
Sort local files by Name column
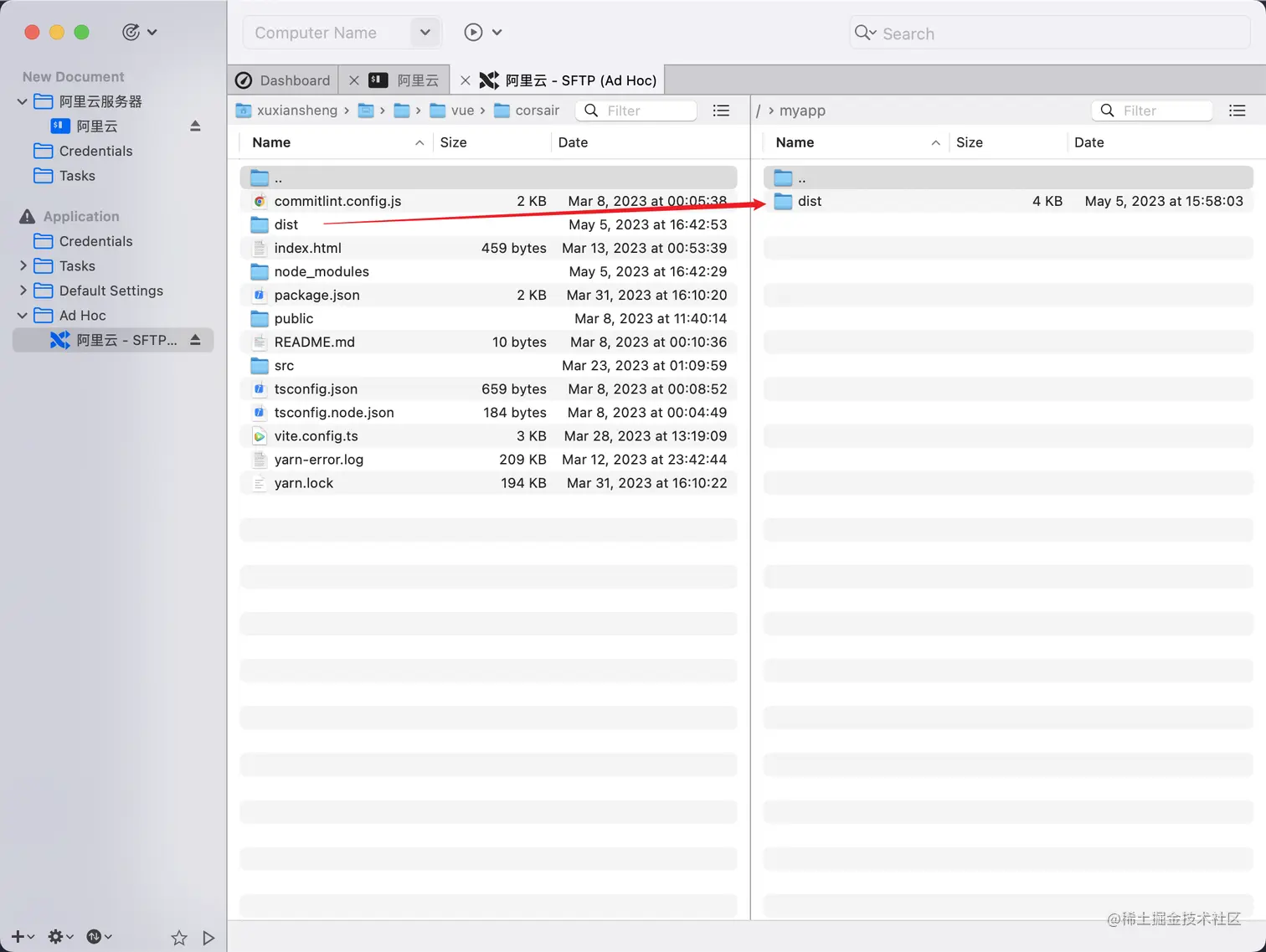click(x=337, y=142)
